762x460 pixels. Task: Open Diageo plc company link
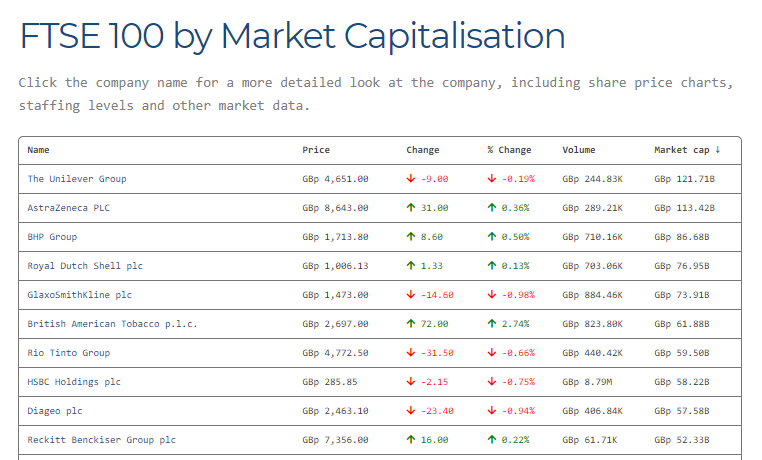tap(55, 411)
